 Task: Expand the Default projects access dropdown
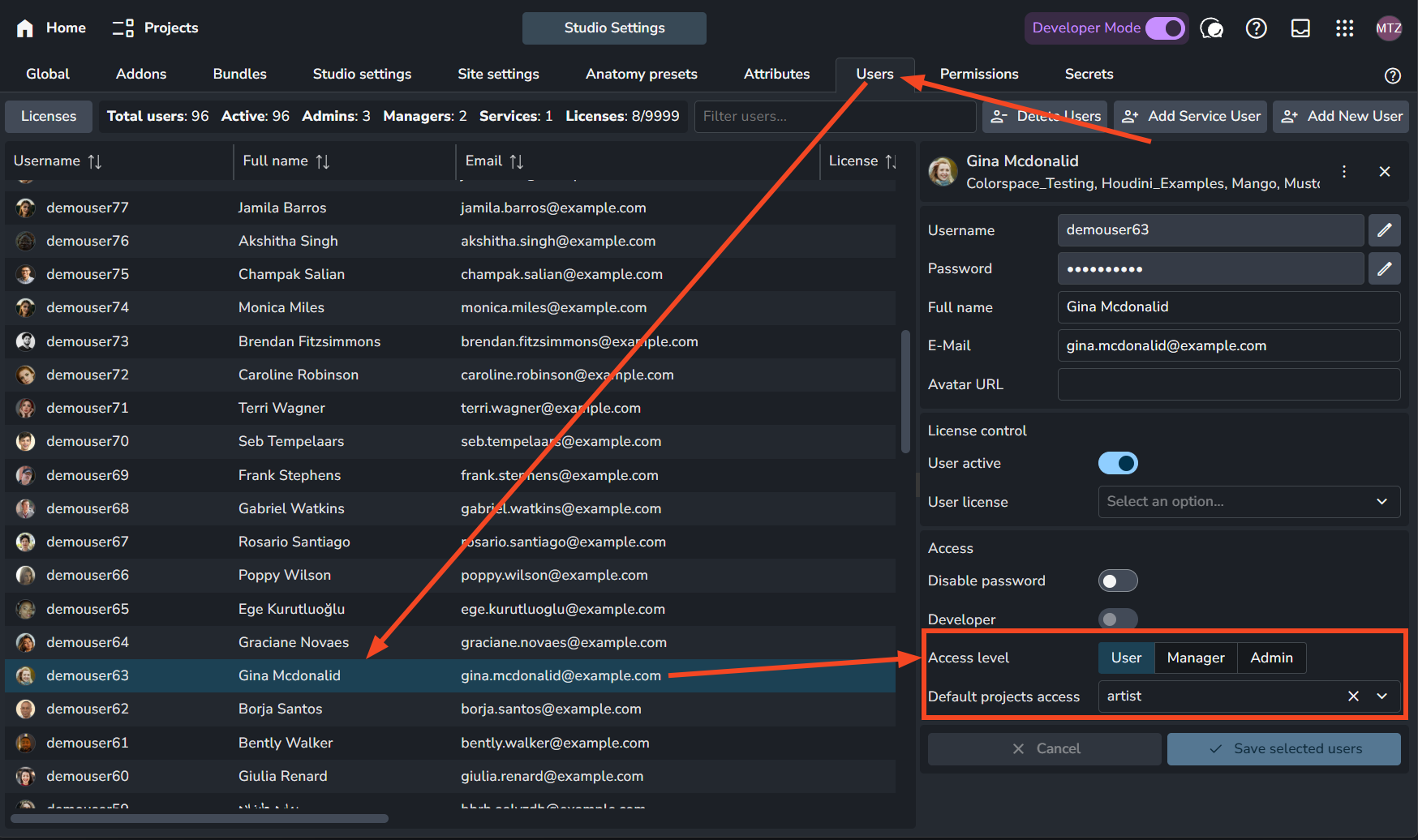pyautogui.click(x=1381, y=696)
